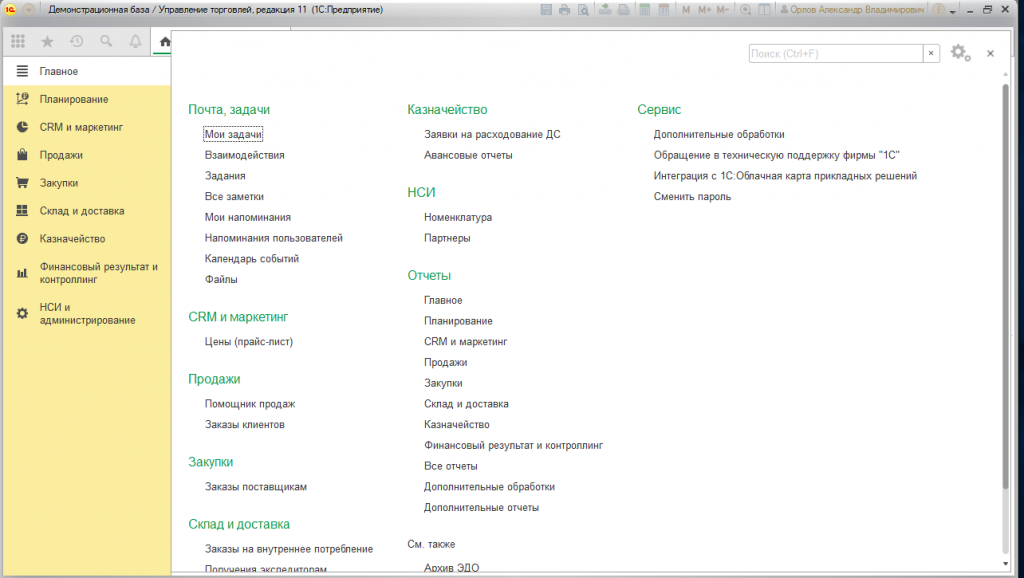Image resolution: width=1024 pixels, height=578 pixels.
Task: Open the info icon in title bar
Action: (x=938, y=10)
